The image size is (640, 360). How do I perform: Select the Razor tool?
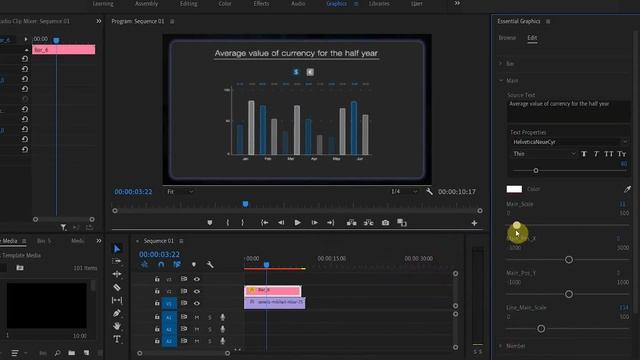[x=117, y=287]
